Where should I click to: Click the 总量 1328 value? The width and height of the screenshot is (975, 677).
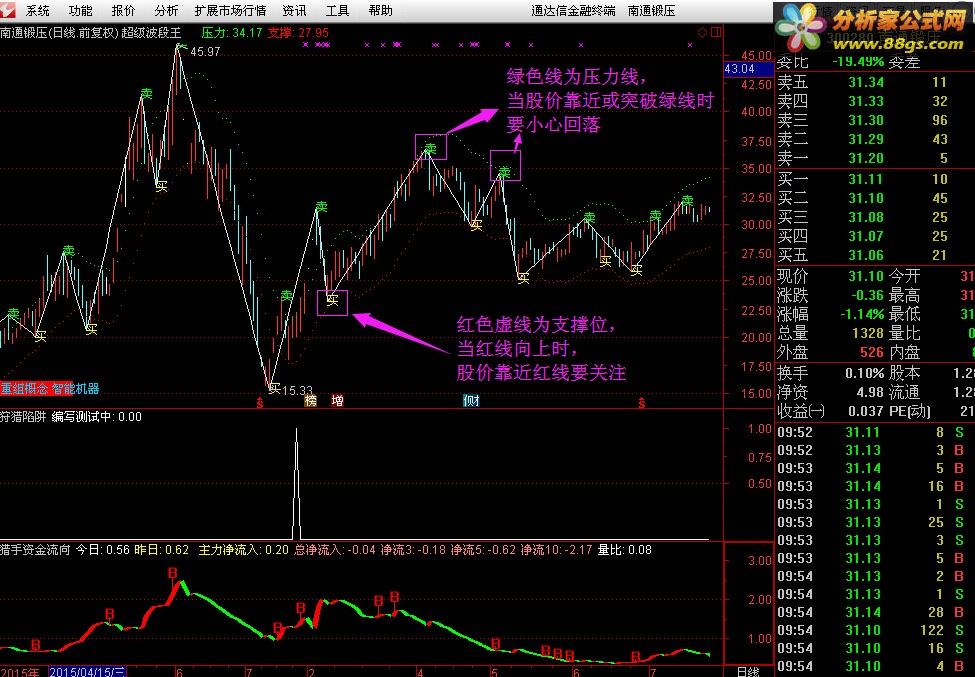(x=868, y=333)
